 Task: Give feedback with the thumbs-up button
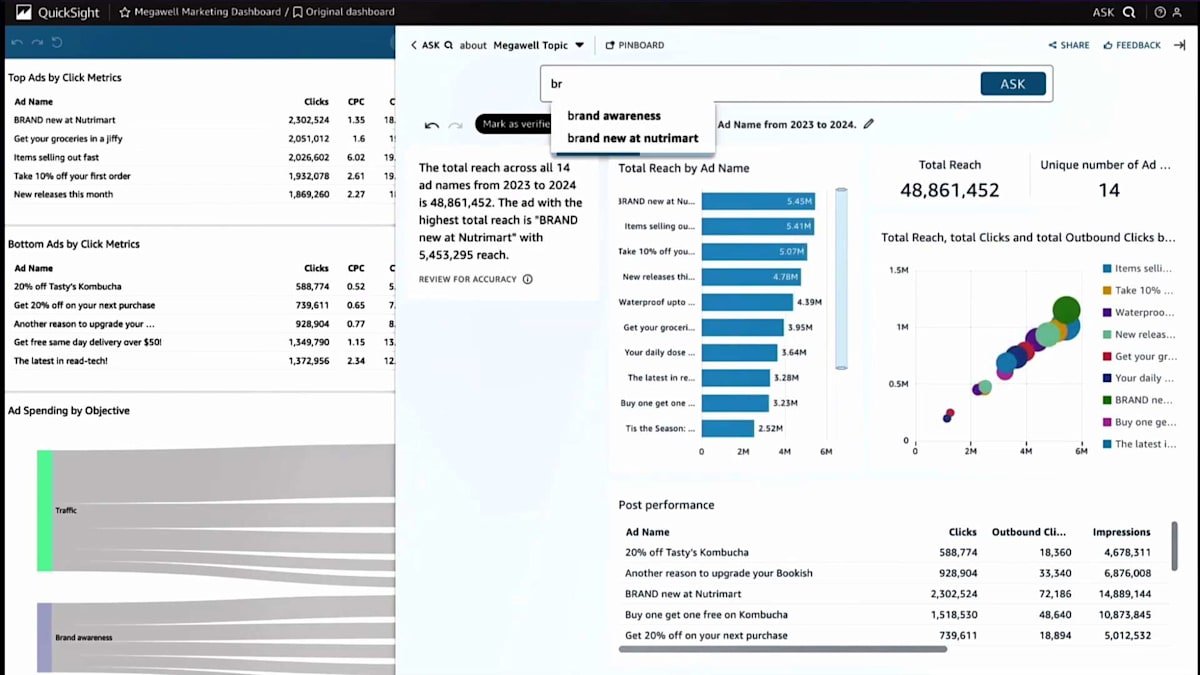point(1132,45)
